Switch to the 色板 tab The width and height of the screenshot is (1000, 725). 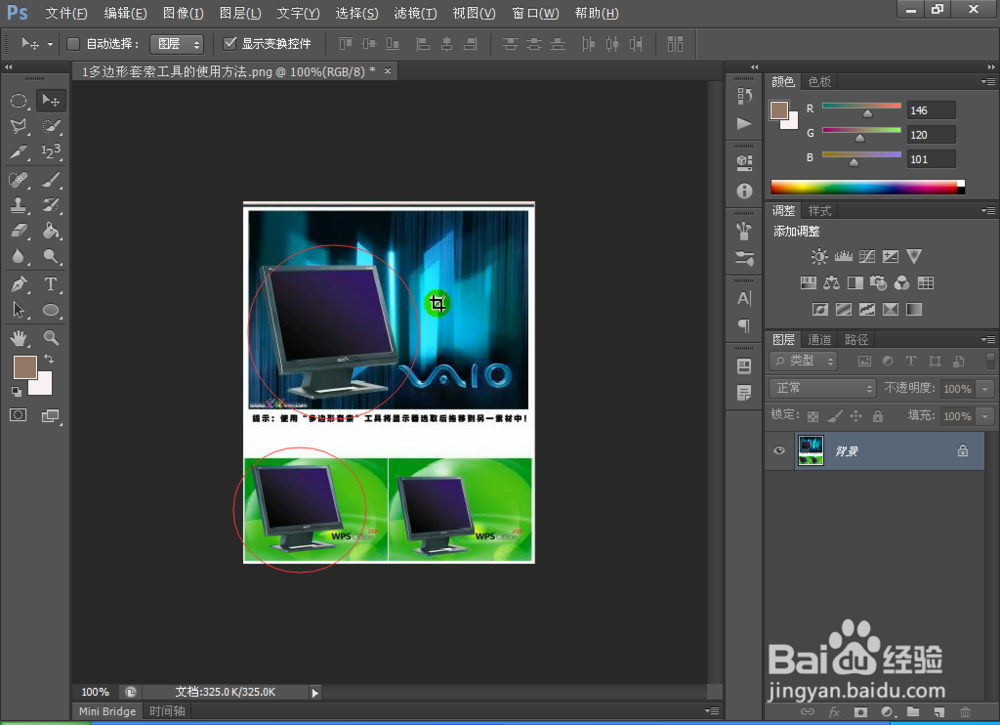(x=820, y=82)
